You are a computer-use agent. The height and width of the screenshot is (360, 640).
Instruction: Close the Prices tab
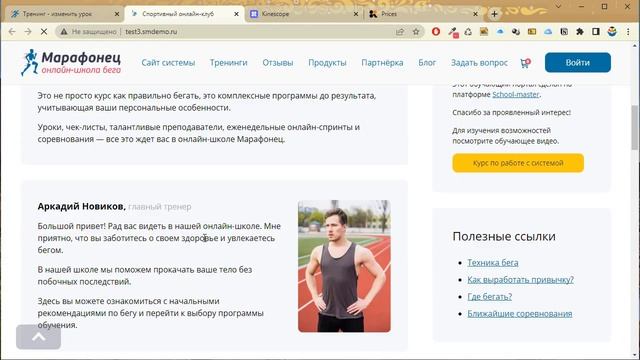[x=475, y=14]
